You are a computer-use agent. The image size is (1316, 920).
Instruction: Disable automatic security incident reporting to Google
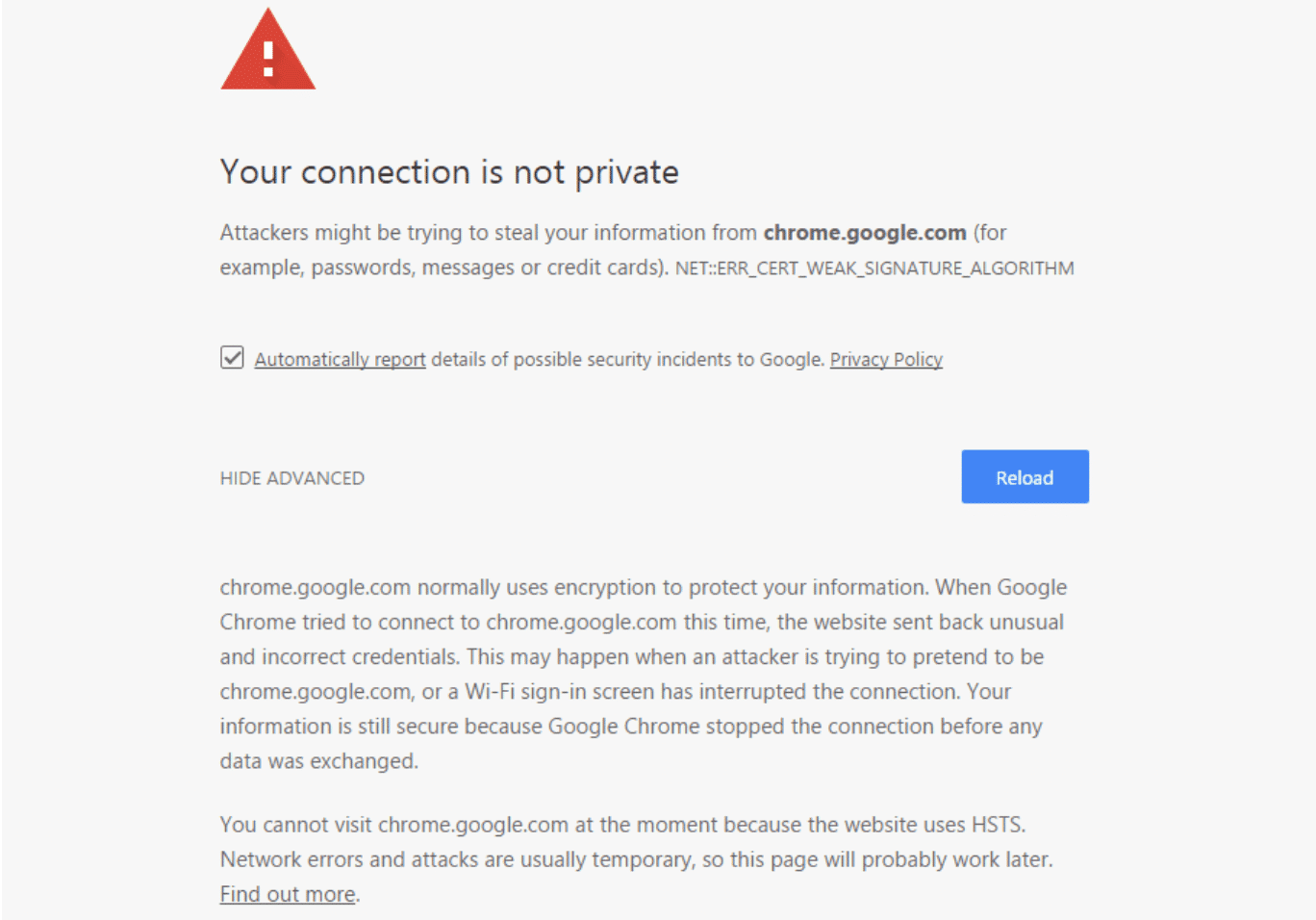click(232, 357)
